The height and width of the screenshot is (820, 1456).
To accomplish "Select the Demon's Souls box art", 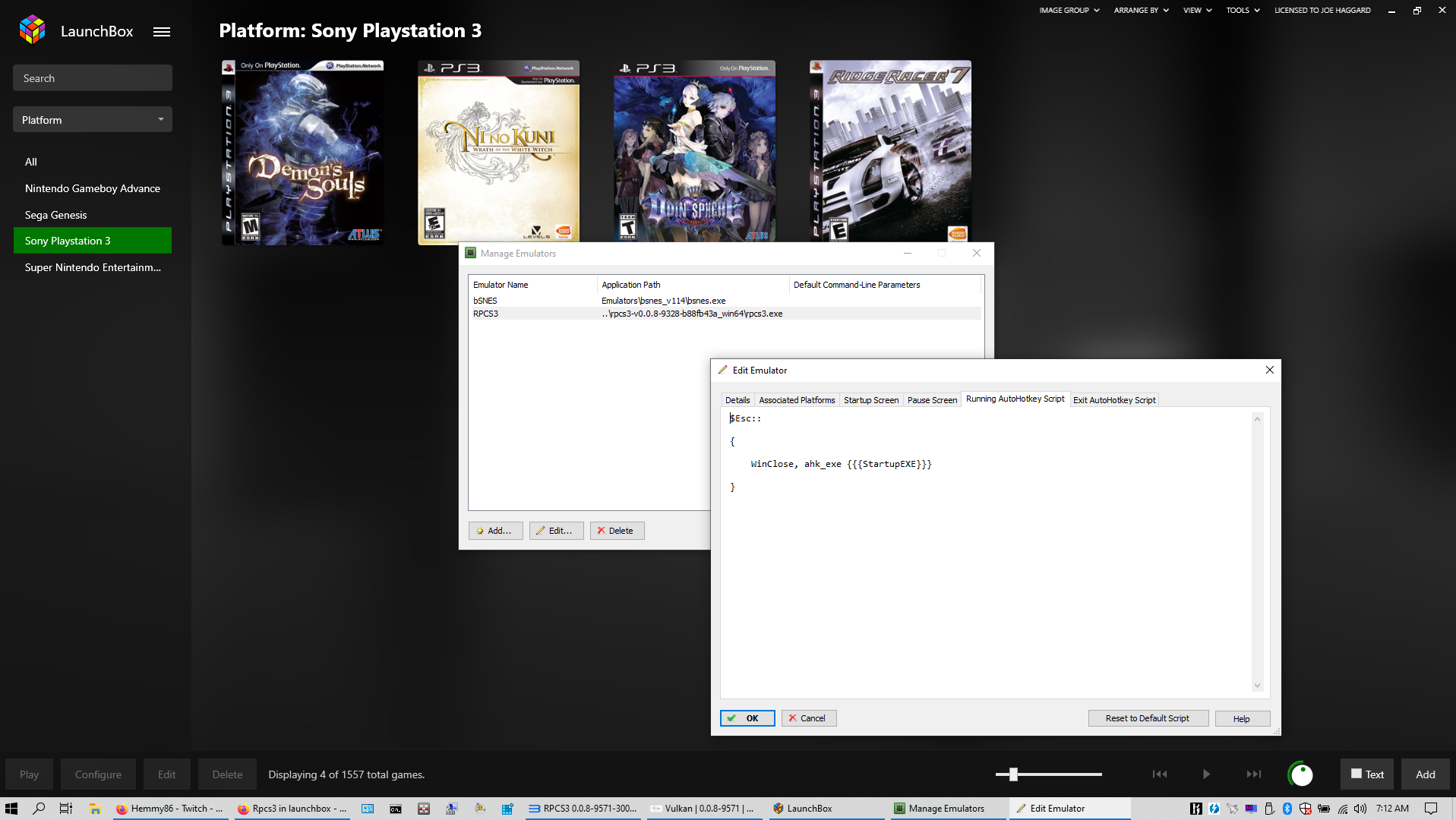I will pos(302,153).
